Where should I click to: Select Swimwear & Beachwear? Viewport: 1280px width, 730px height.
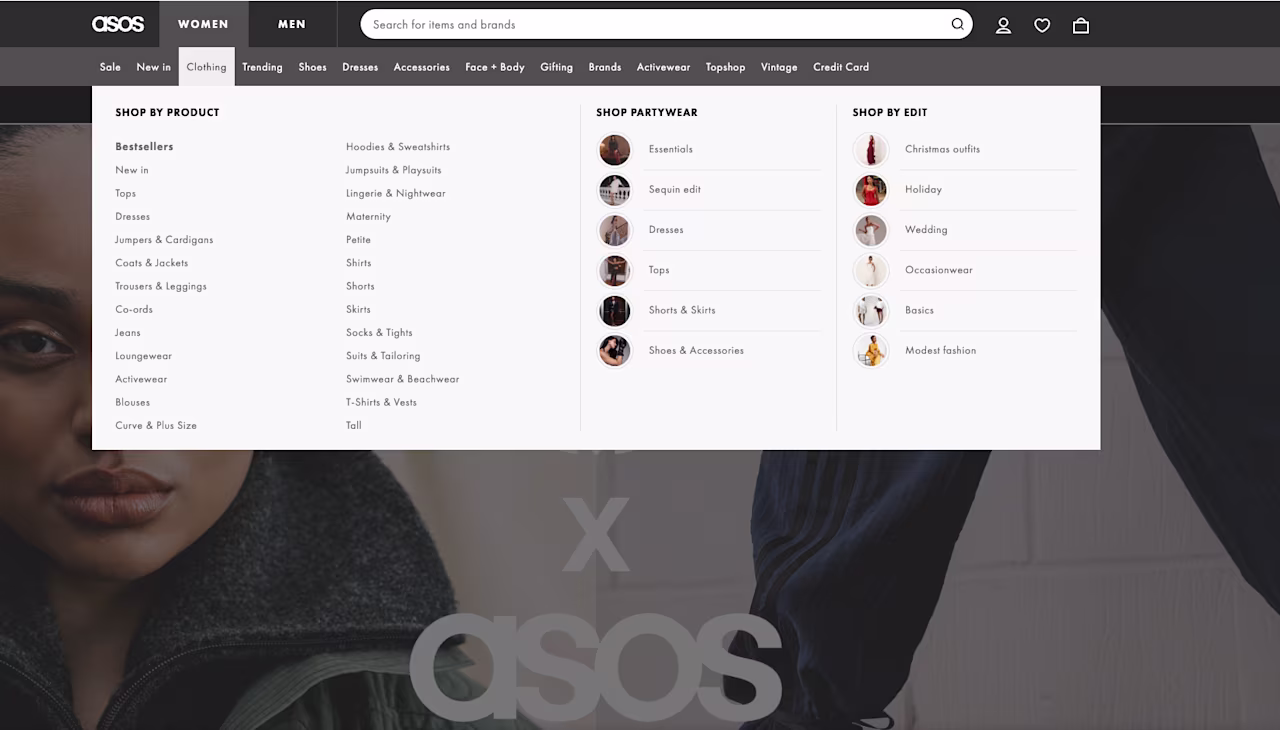(403, 379)
